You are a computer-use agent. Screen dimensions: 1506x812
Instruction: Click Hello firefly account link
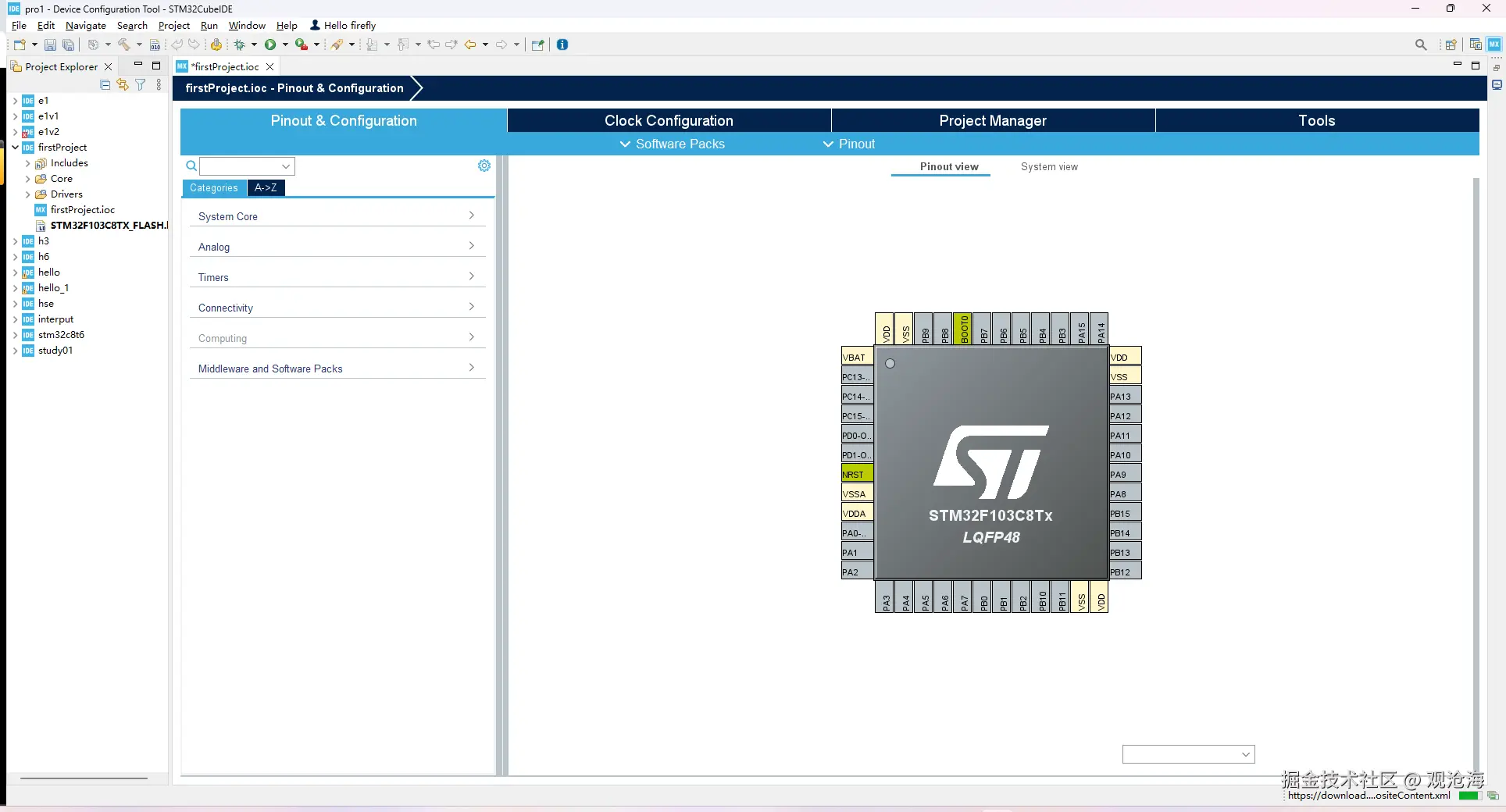point(343,26)
